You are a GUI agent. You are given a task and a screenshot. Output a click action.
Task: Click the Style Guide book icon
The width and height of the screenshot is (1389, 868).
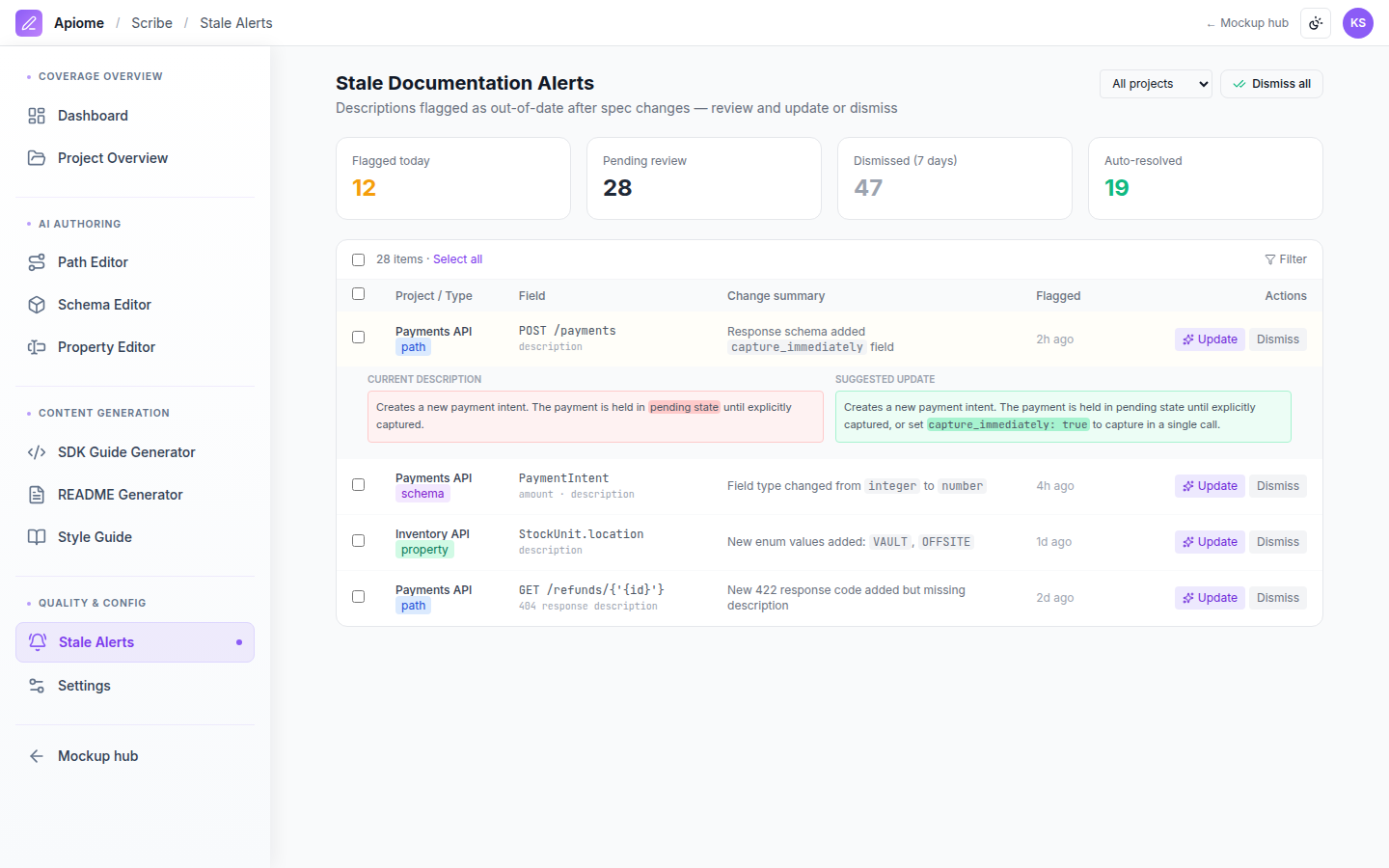[37, 537]
